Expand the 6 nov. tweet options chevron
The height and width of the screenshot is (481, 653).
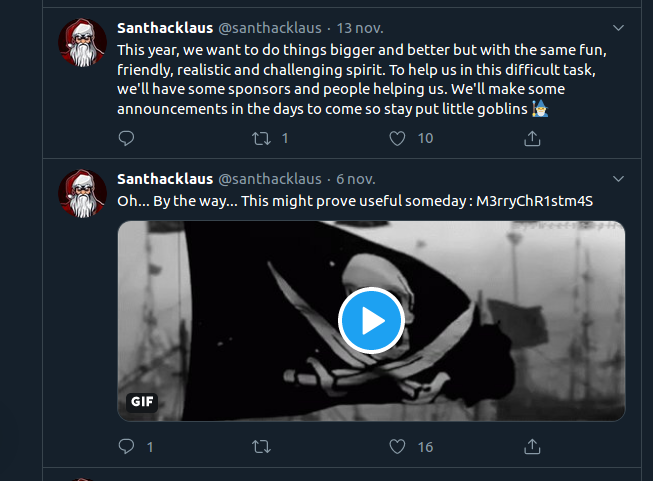pos(617,179)
